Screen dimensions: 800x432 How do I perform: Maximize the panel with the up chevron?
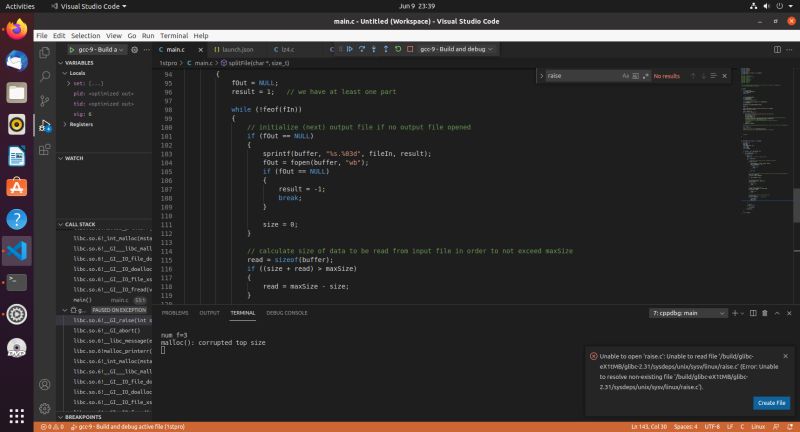pyautogui.click(x=777, y=313)
